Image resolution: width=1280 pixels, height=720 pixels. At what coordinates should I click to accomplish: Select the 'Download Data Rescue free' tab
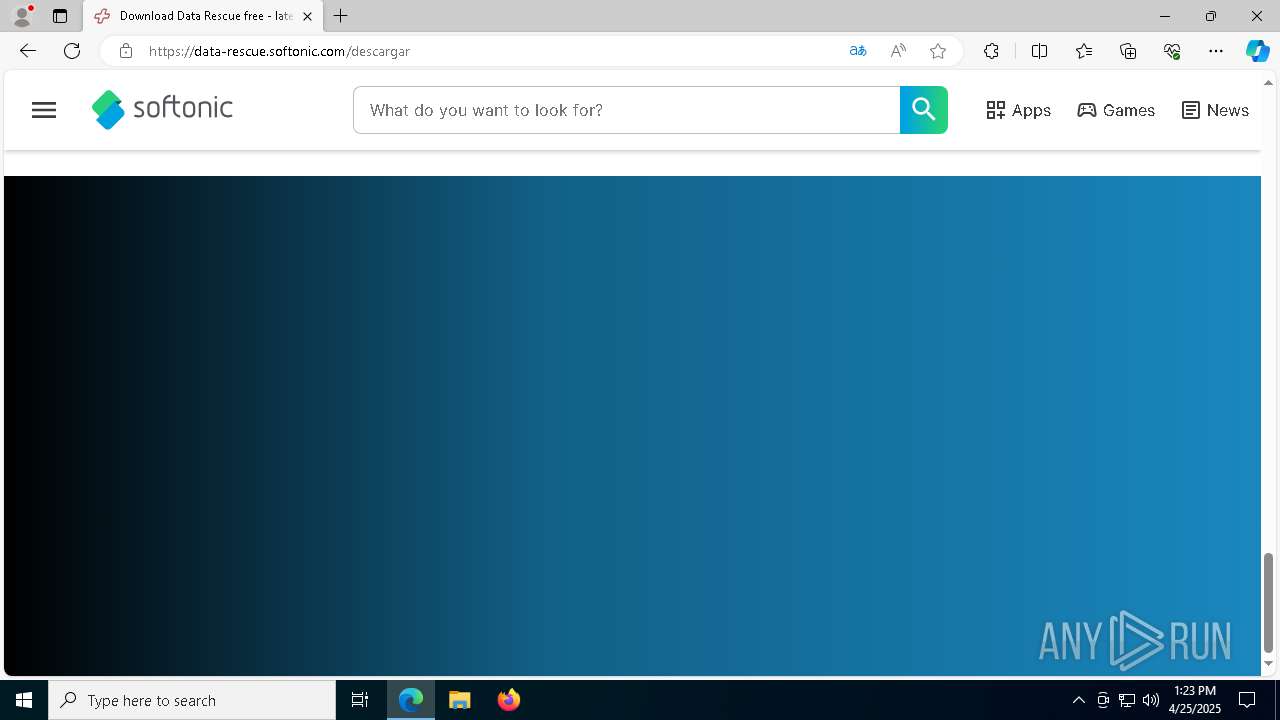205,16
